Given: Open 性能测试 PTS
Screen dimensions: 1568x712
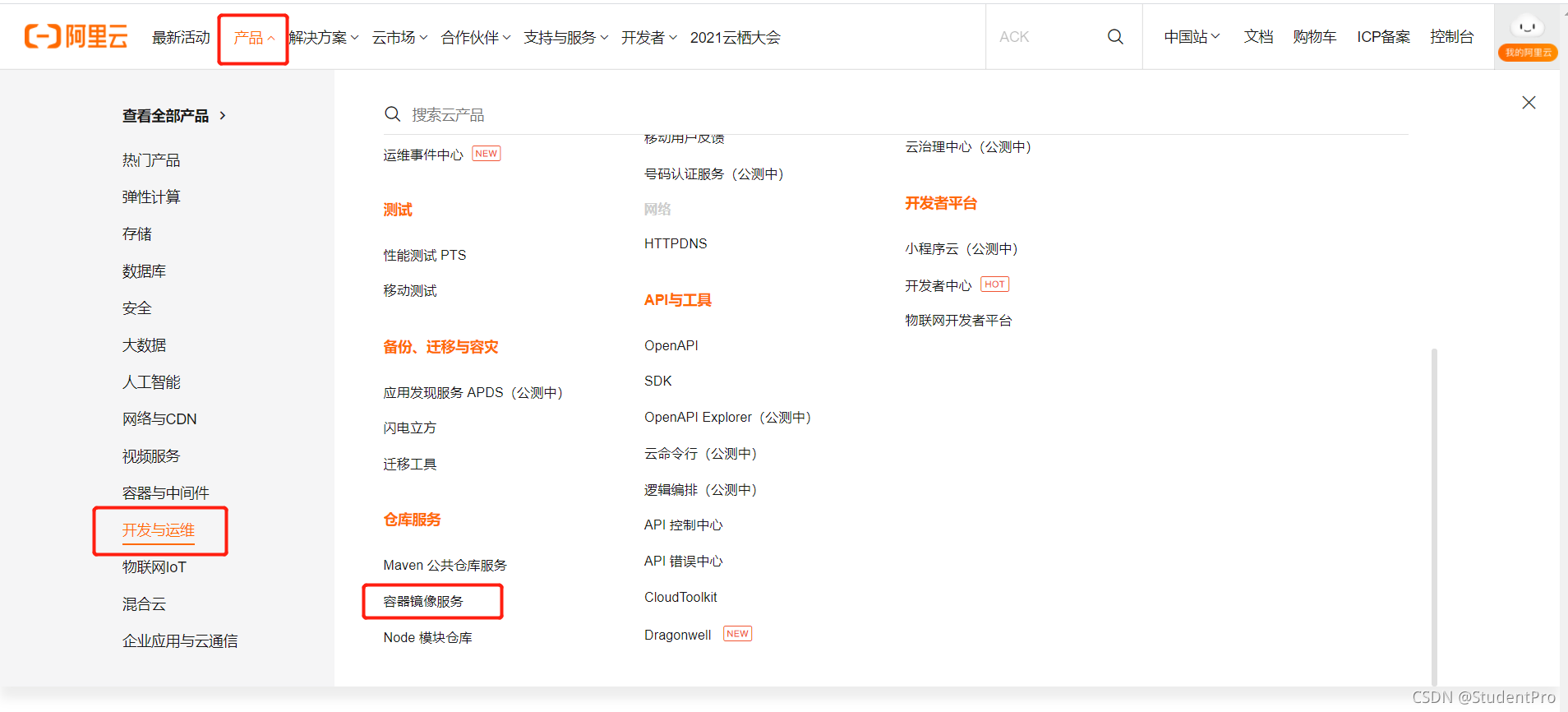Looking at the screenshot, I should click(x=425, y=256).
